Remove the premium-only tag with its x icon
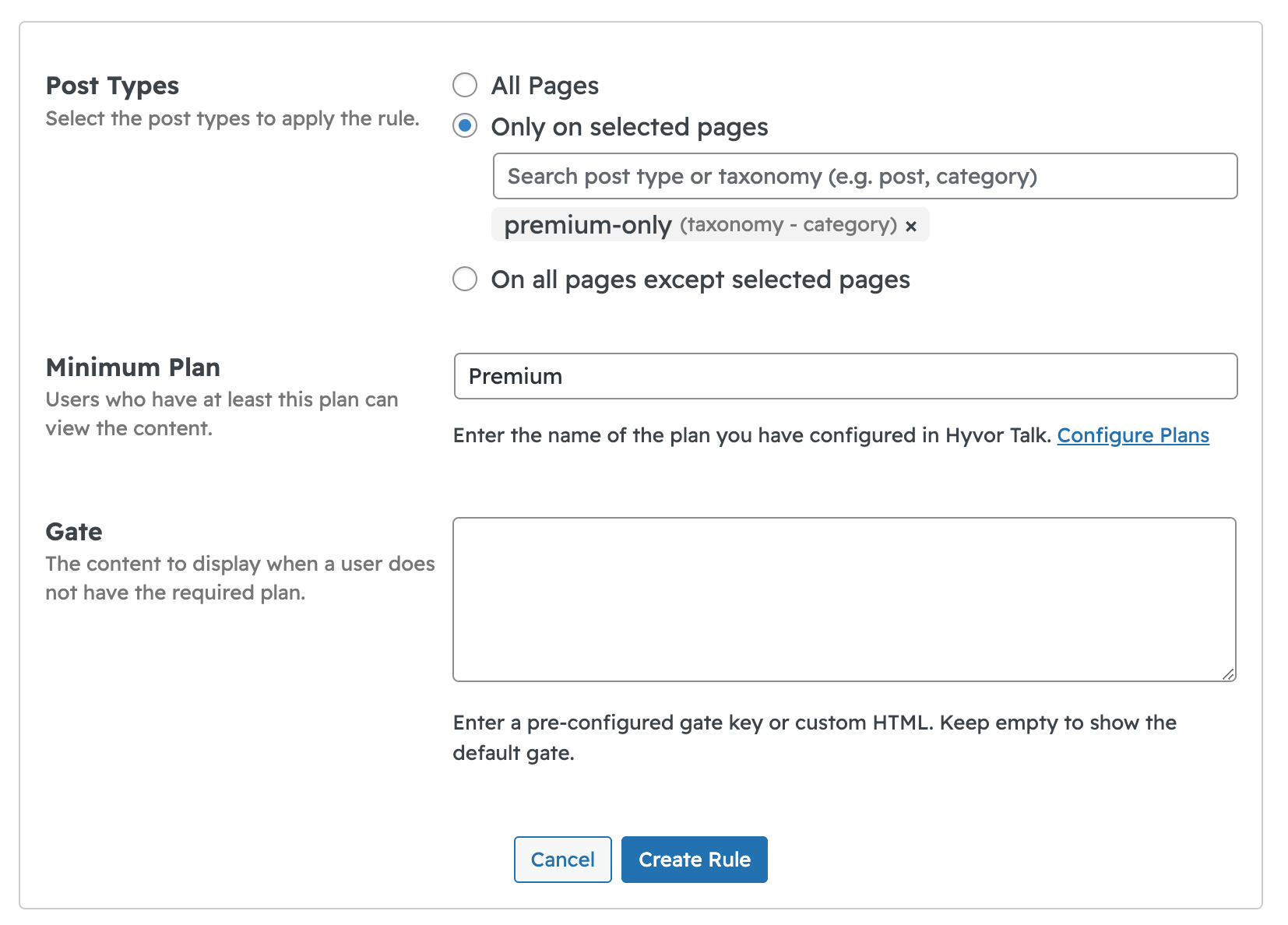 click(910, 226)
